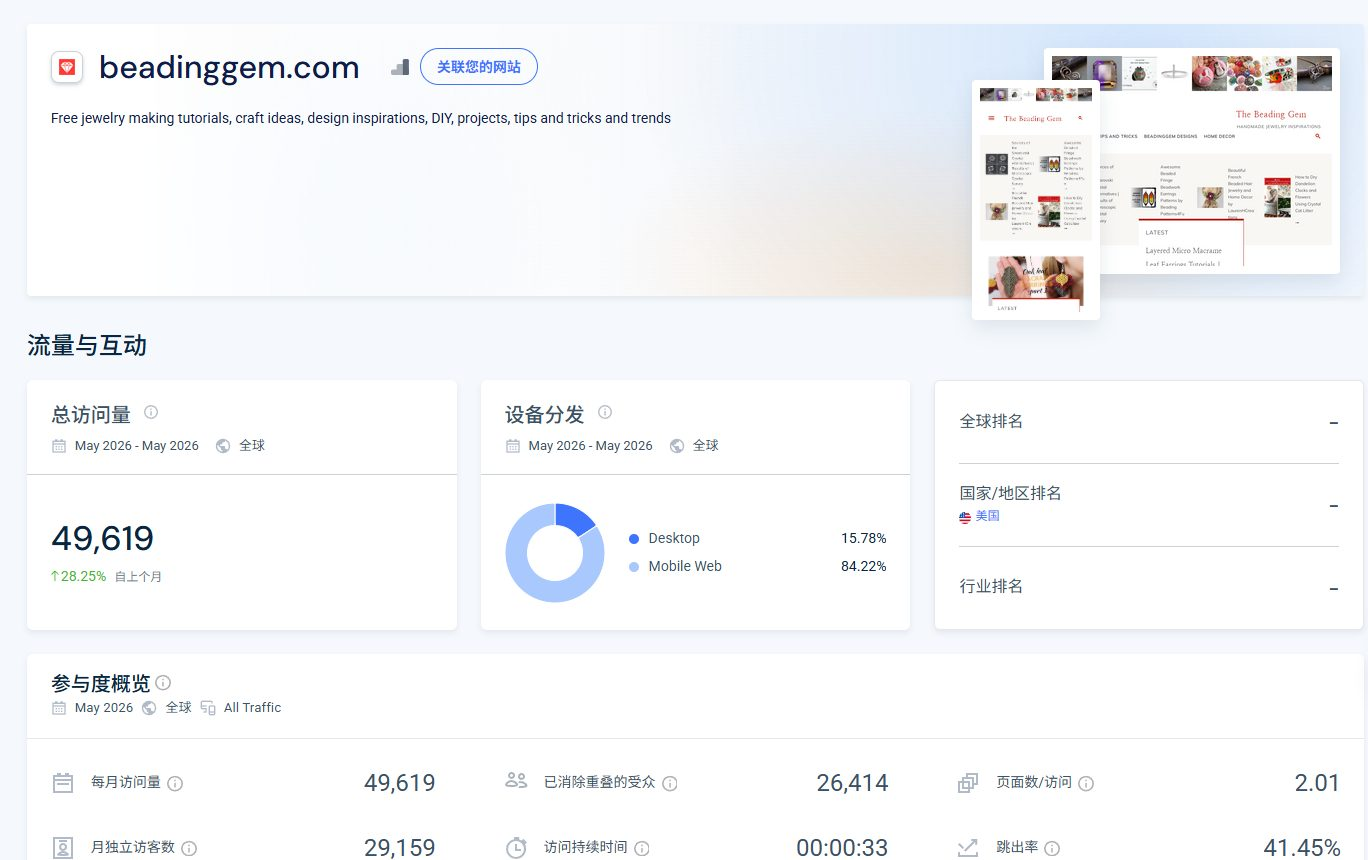The height and width of the screenshot is (860, 1368).
Task: Click the visitor icon beside 月独立访客数
Action: pyautogui.click(x=63, y=848)
